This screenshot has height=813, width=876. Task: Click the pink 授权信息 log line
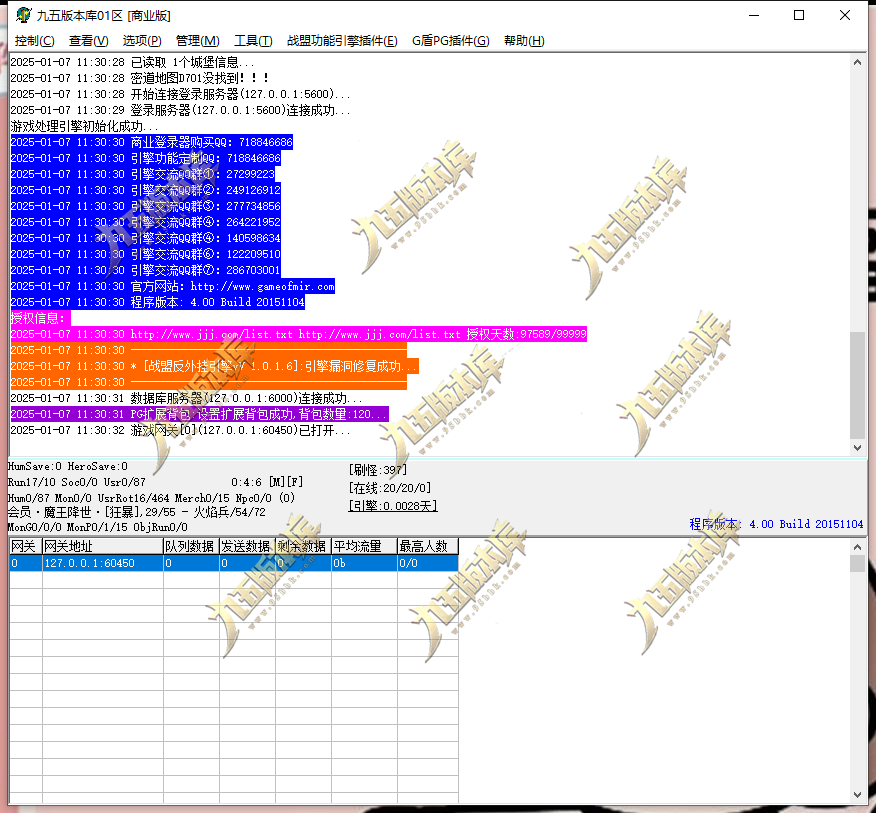[40, 318]
